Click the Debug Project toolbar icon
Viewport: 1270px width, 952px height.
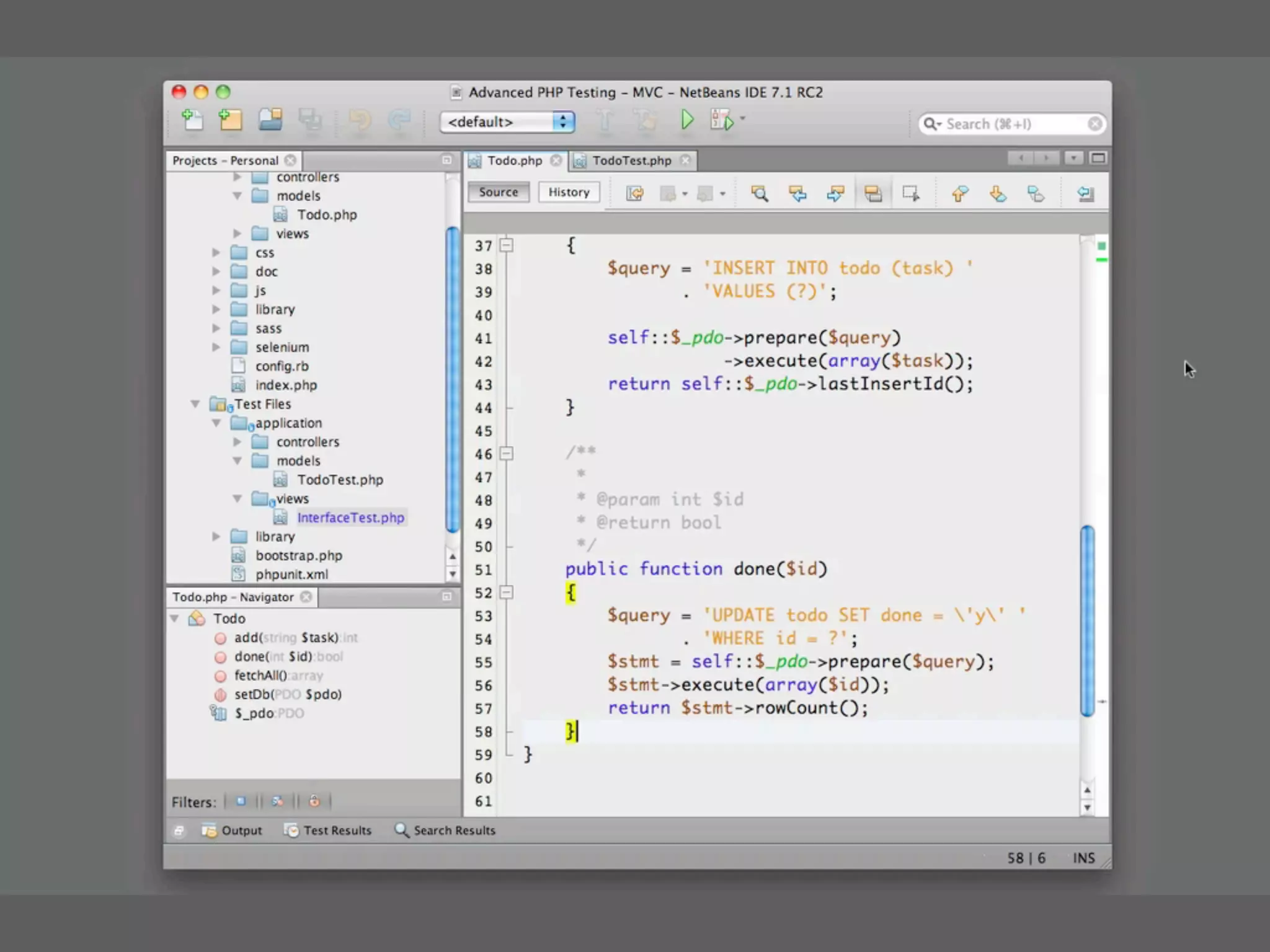click(722, 120)
